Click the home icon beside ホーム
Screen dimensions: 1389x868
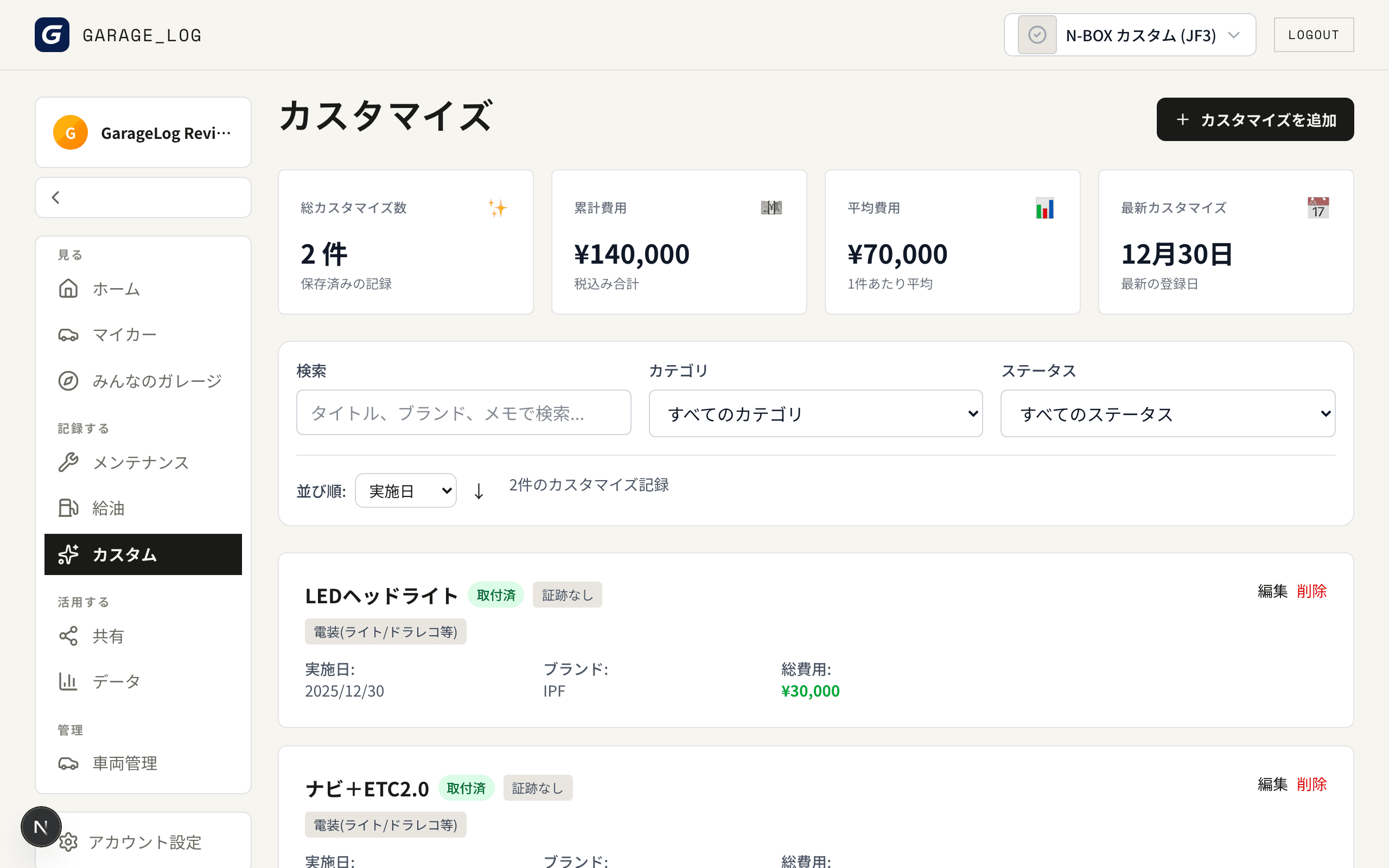pos(68,288)
